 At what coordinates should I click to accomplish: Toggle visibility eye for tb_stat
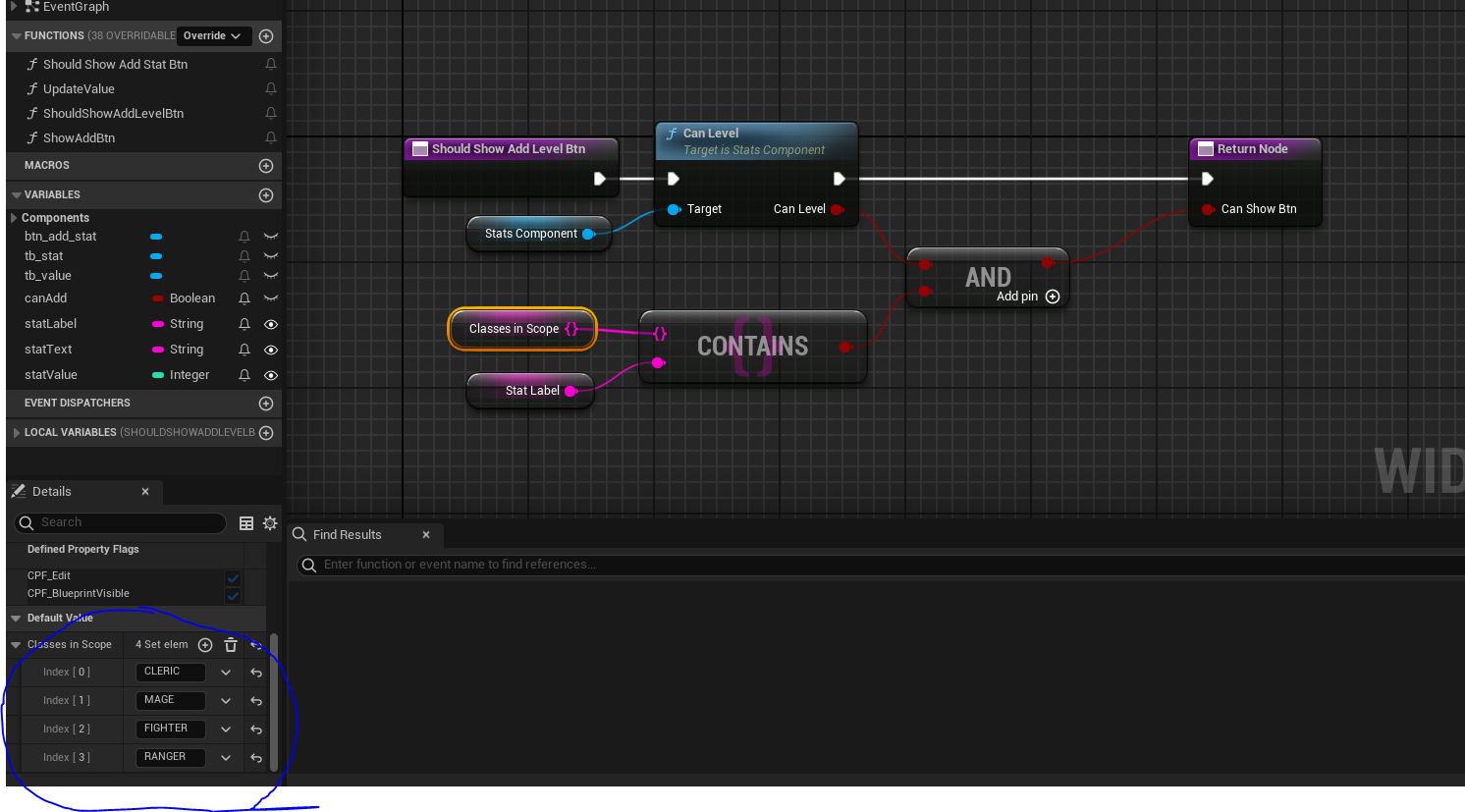[271, 256]
